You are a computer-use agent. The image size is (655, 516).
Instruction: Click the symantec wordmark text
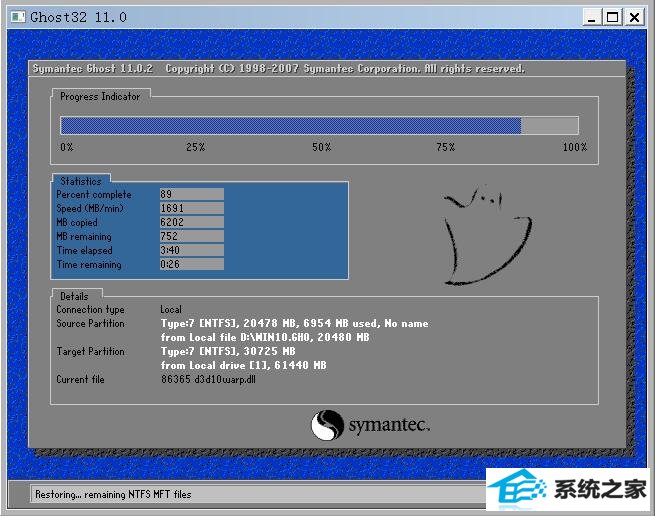pos(389,425)
